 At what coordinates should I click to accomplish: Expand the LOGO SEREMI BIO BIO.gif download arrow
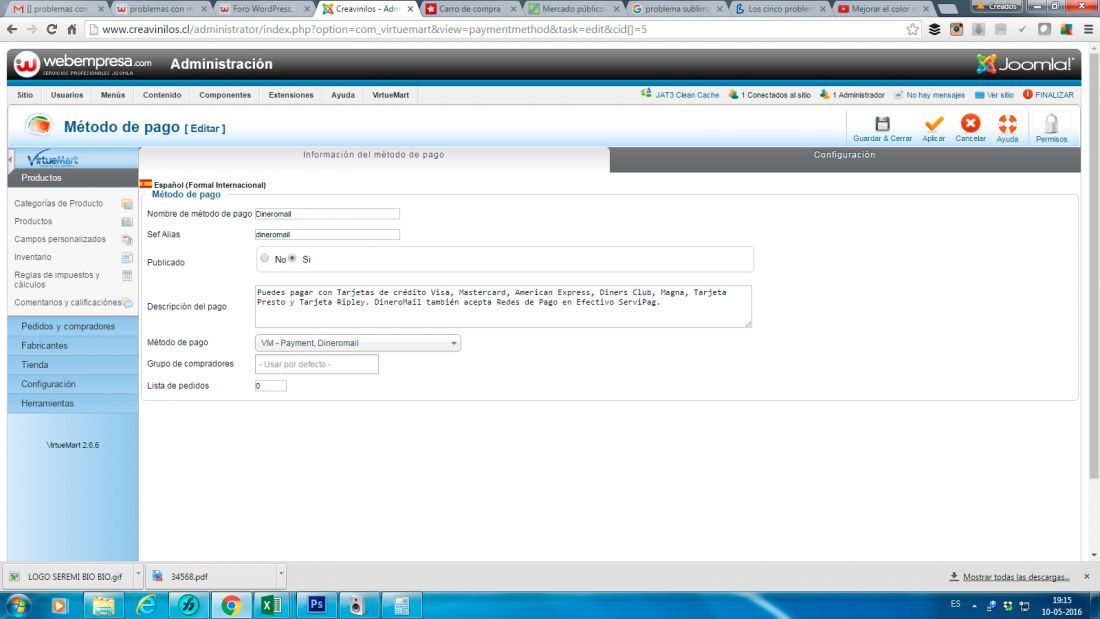click(x=138, y=574)
